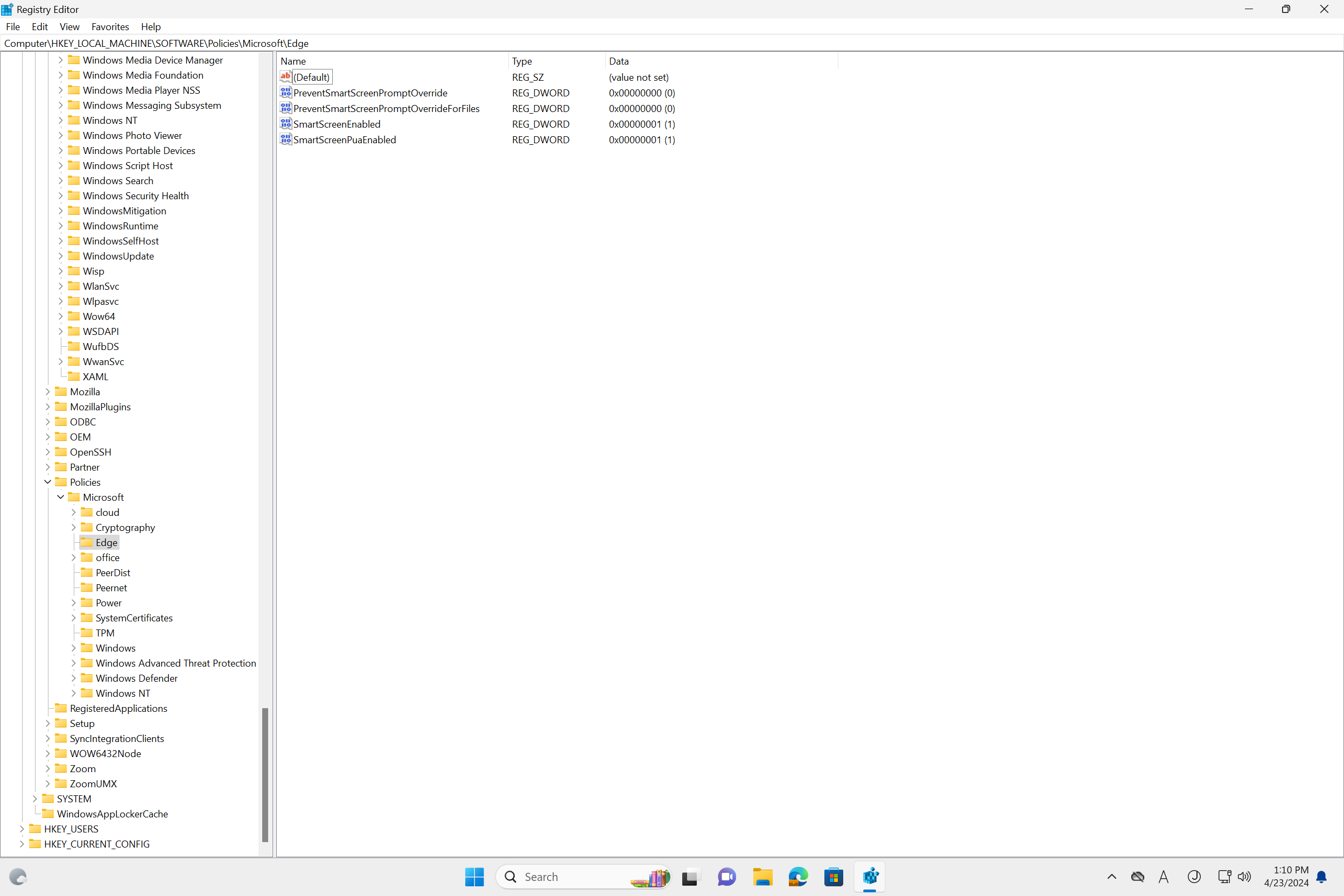This screenshot has width=1344, height=896.
Task: Select PreventSmartScreenPromptOverrideForFiles value
Action: [386, 108]
